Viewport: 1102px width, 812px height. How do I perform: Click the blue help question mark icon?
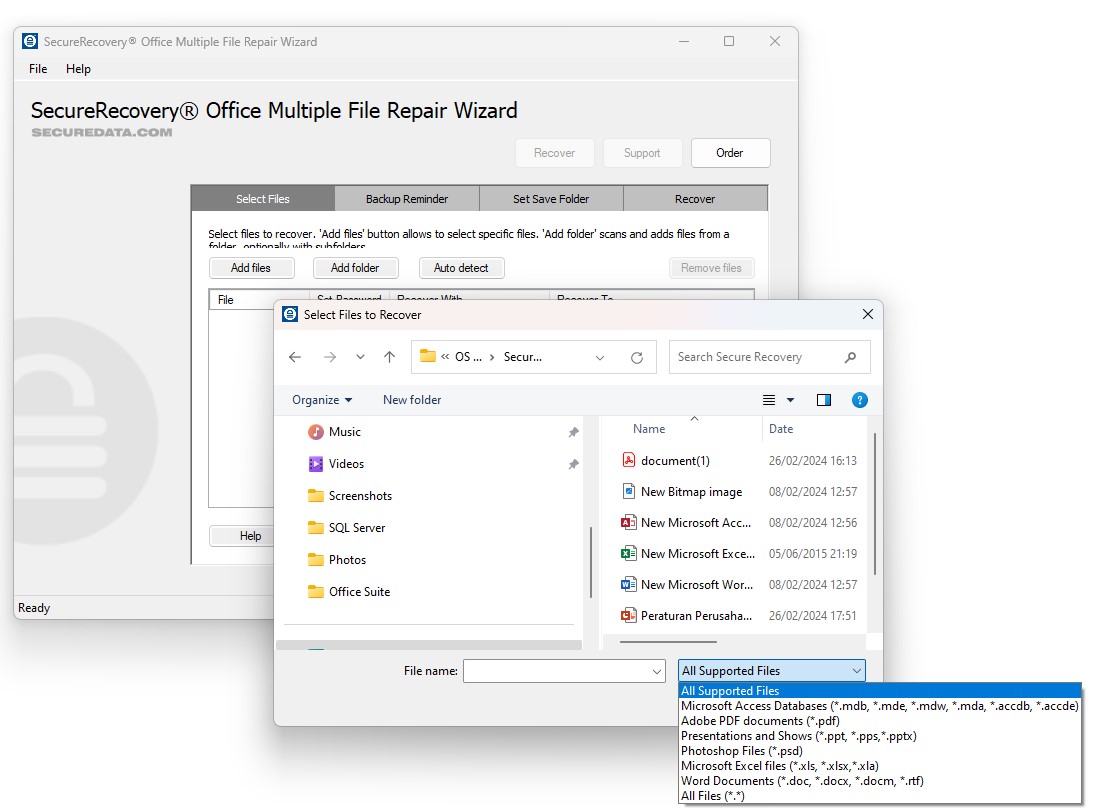tap(859, 399)
